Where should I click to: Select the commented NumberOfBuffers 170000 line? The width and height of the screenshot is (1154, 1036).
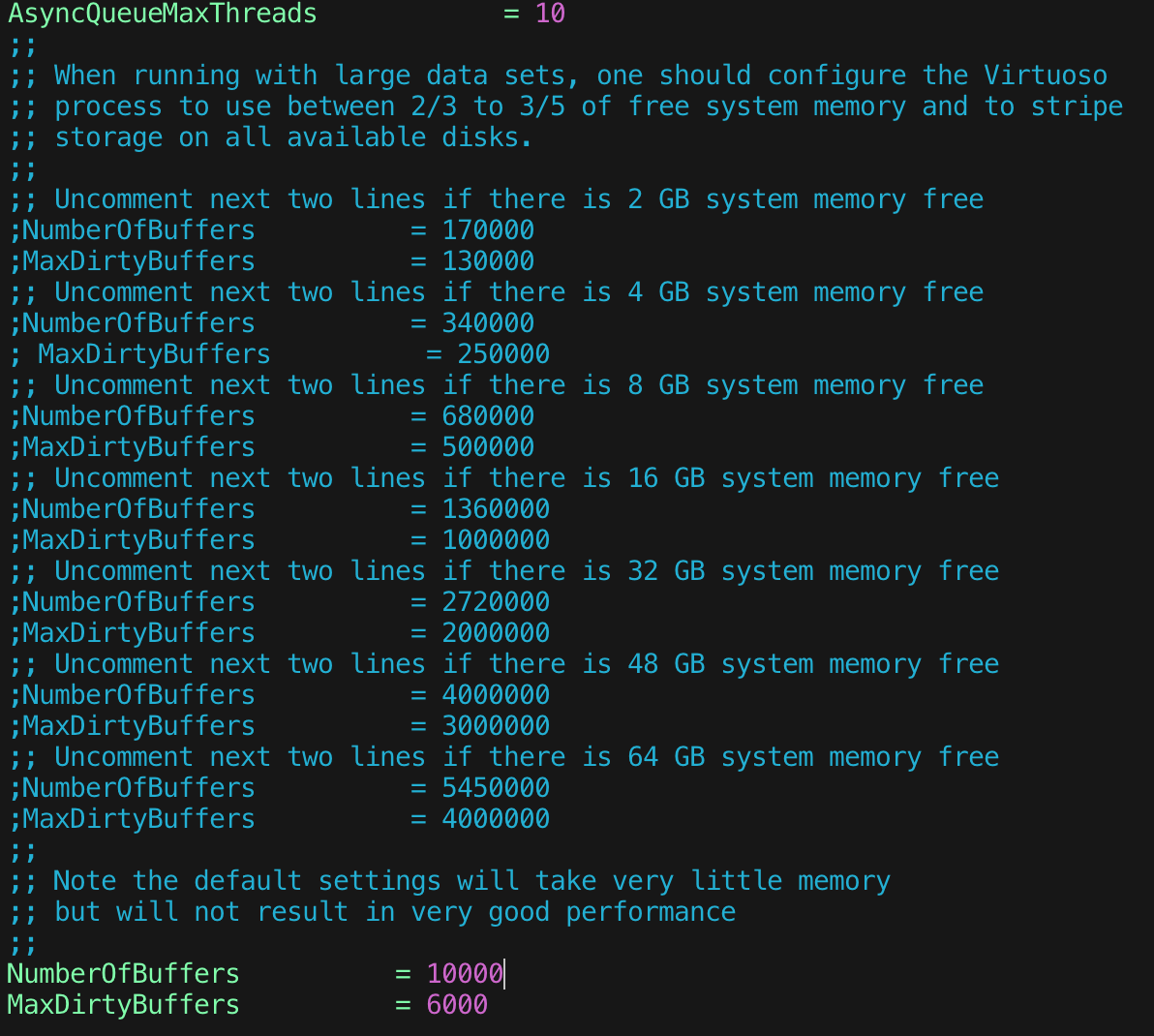[x=290, y=229]
